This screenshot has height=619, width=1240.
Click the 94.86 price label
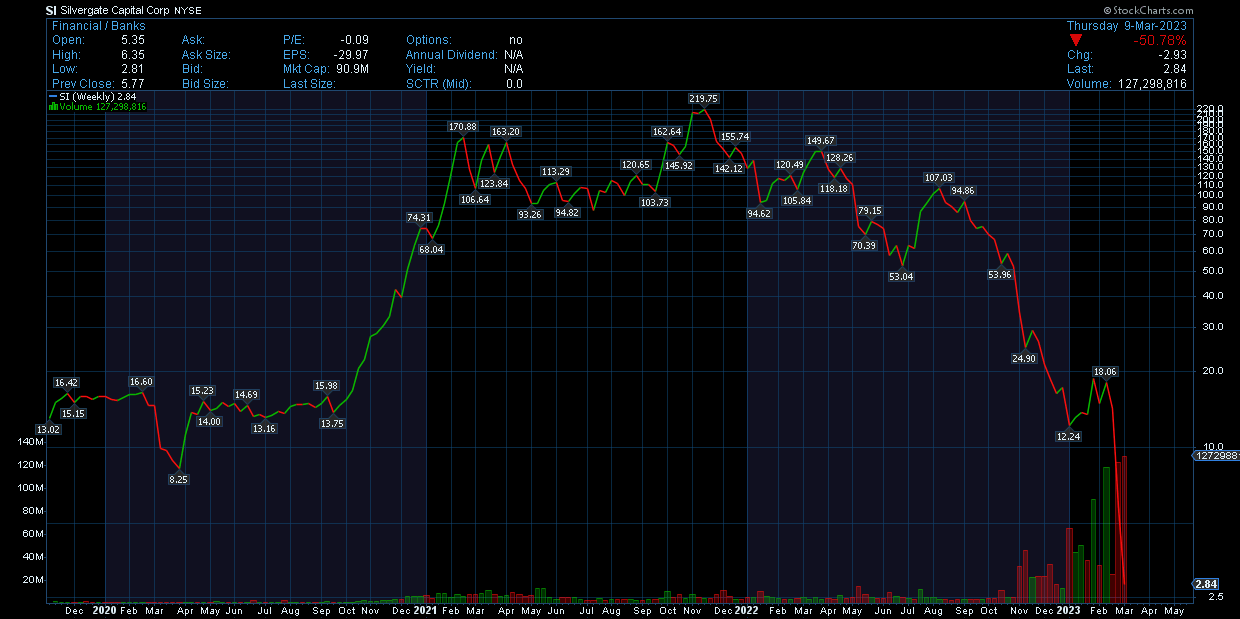[963, 190]
